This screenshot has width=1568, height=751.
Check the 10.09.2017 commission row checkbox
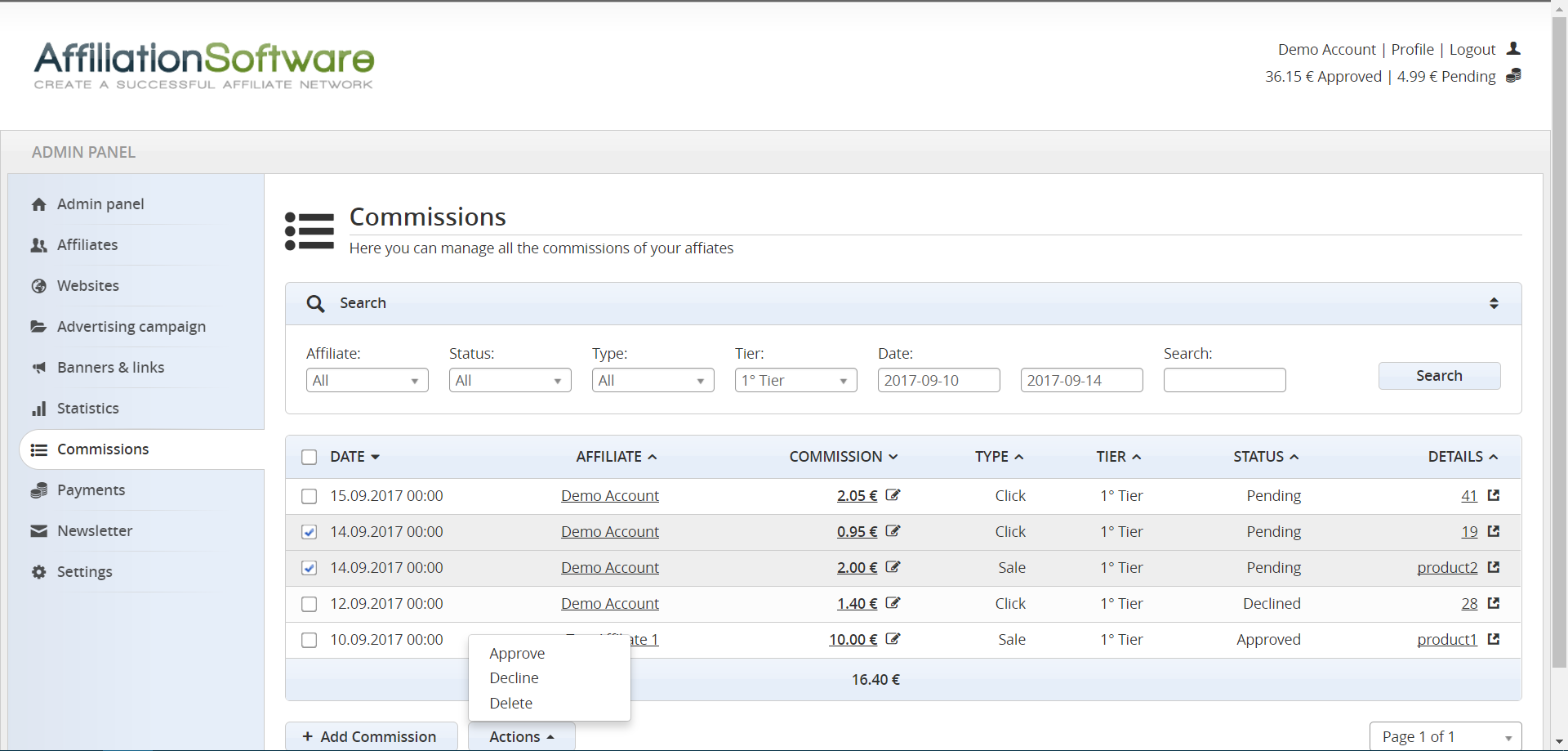[309, 640]
